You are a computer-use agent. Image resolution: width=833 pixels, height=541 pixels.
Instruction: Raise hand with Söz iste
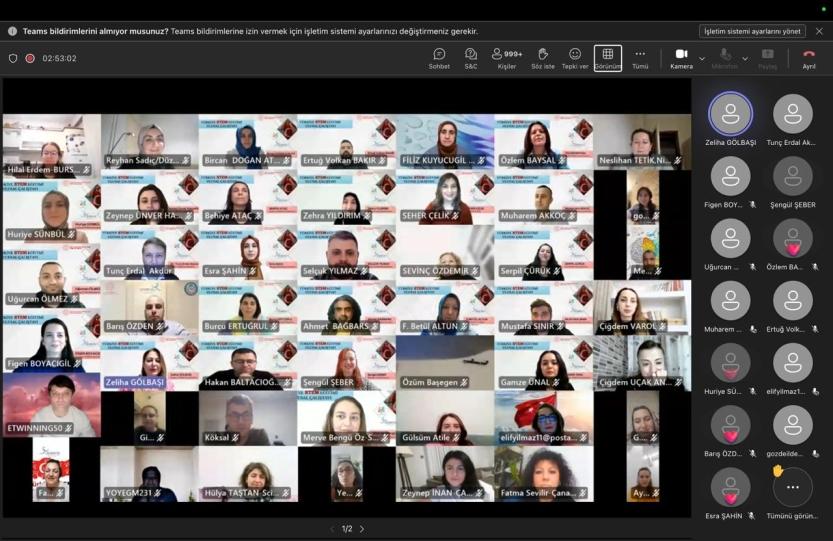tap(542, 57)
